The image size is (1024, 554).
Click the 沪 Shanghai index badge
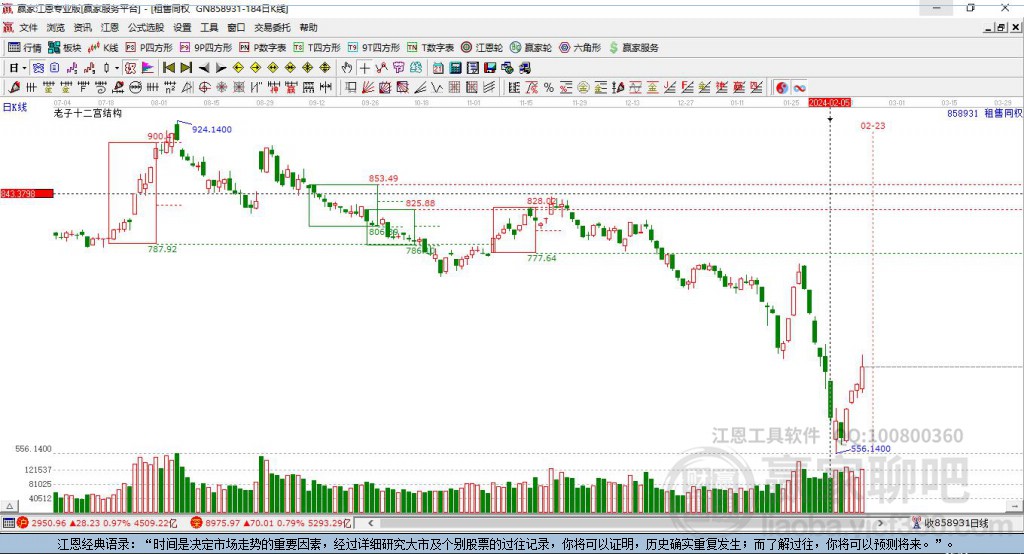tap(23, 523)
